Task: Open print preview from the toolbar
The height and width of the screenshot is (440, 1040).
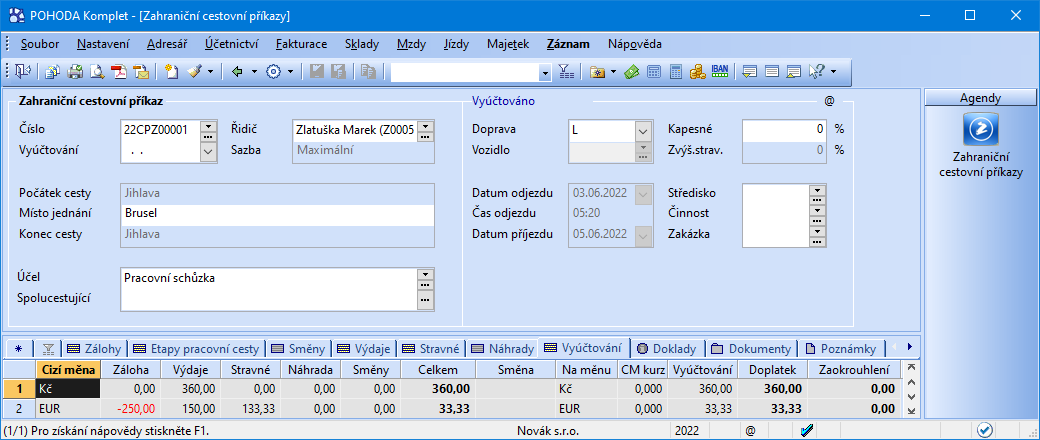Action: pyautogui.click(x=97, y=72)
